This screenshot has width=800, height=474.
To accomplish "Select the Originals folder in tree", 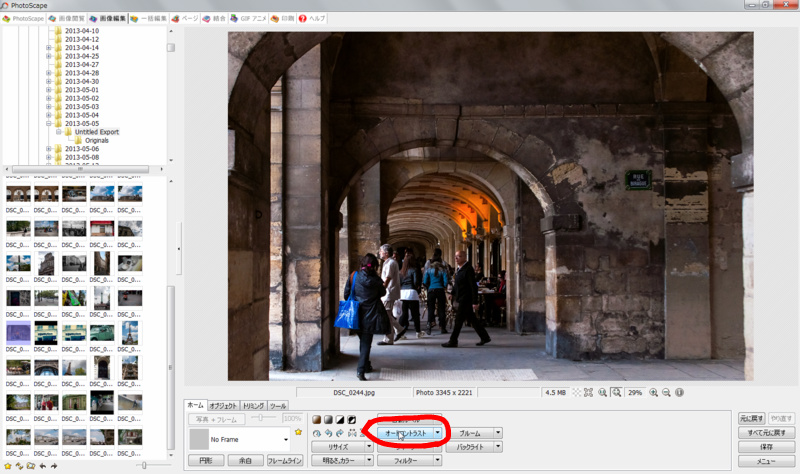I will click(96, 140).
